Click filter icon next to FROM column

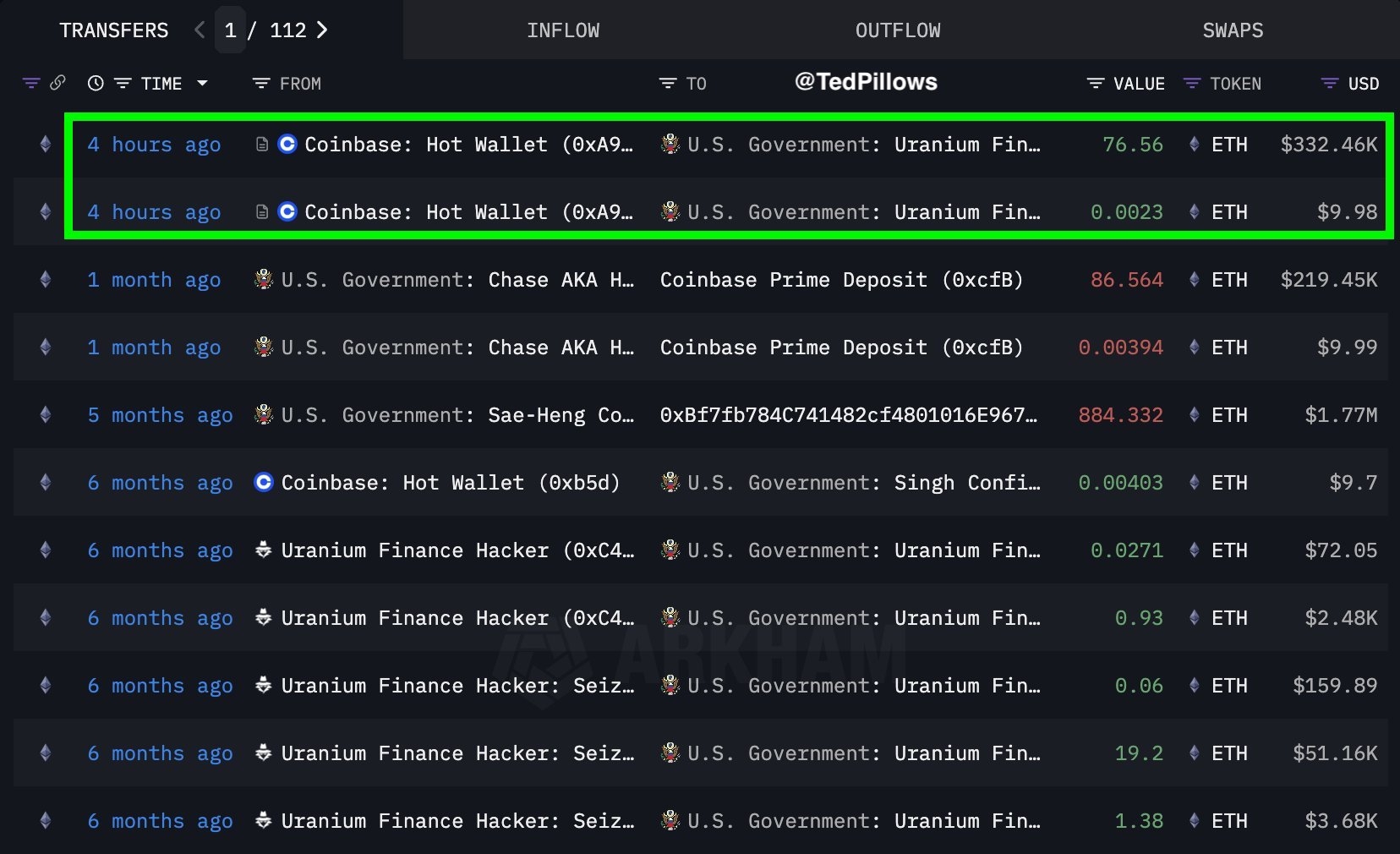coord(261,83)
